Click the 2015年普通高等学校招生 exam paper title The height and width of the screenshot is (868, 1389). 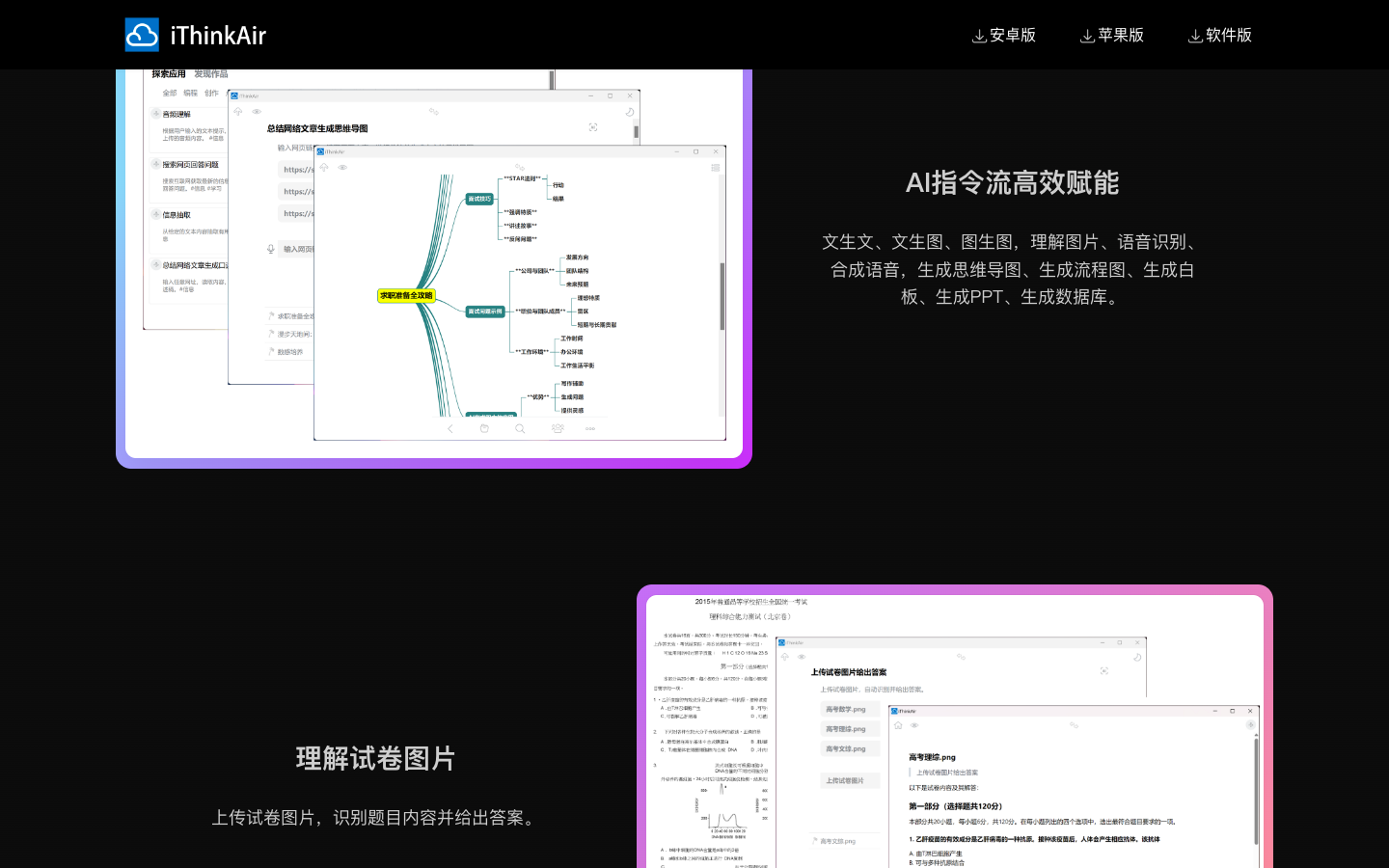point(751,602)
